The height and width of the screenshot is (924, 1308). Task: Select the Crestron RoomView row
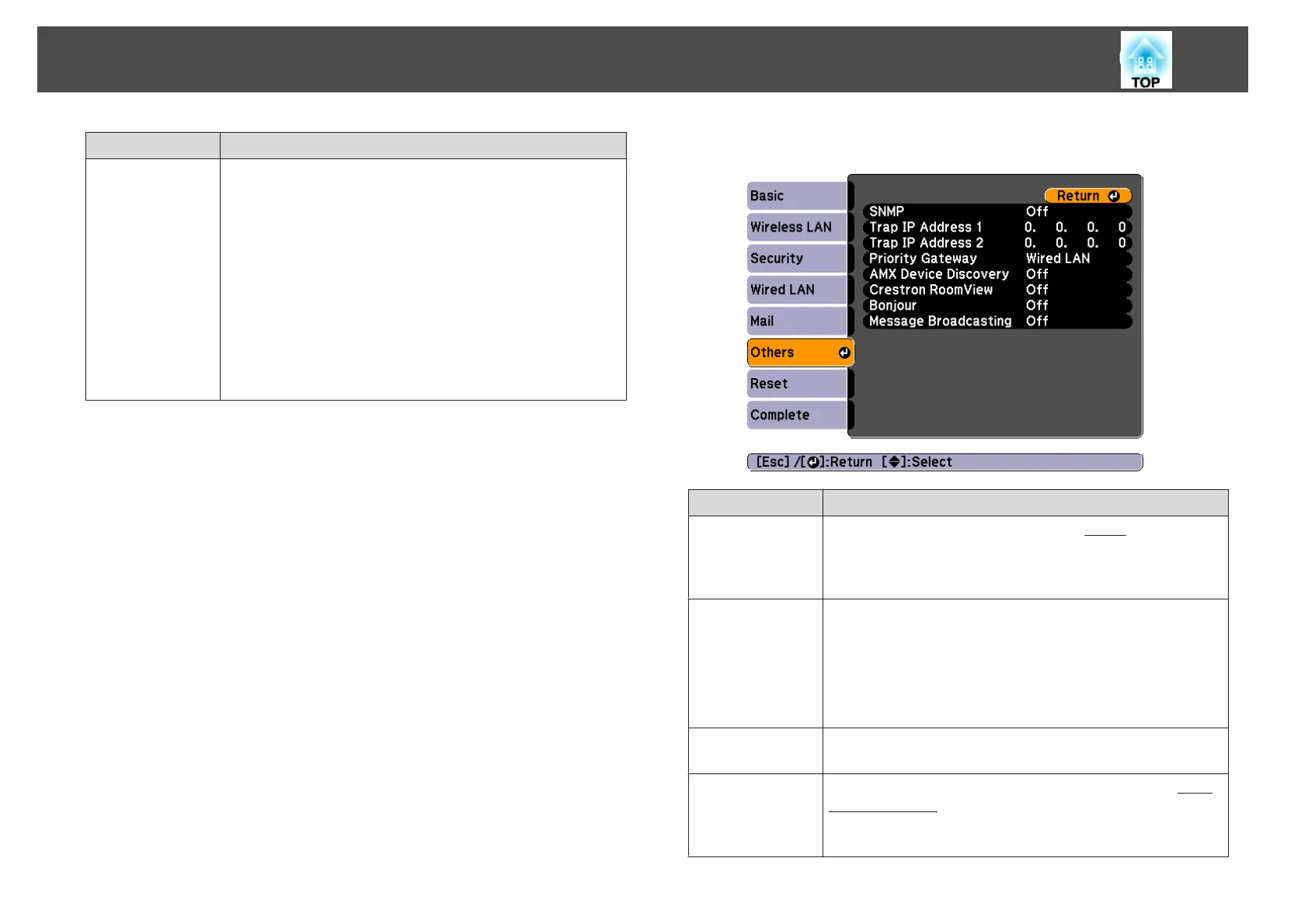click(x=997, y=290)
